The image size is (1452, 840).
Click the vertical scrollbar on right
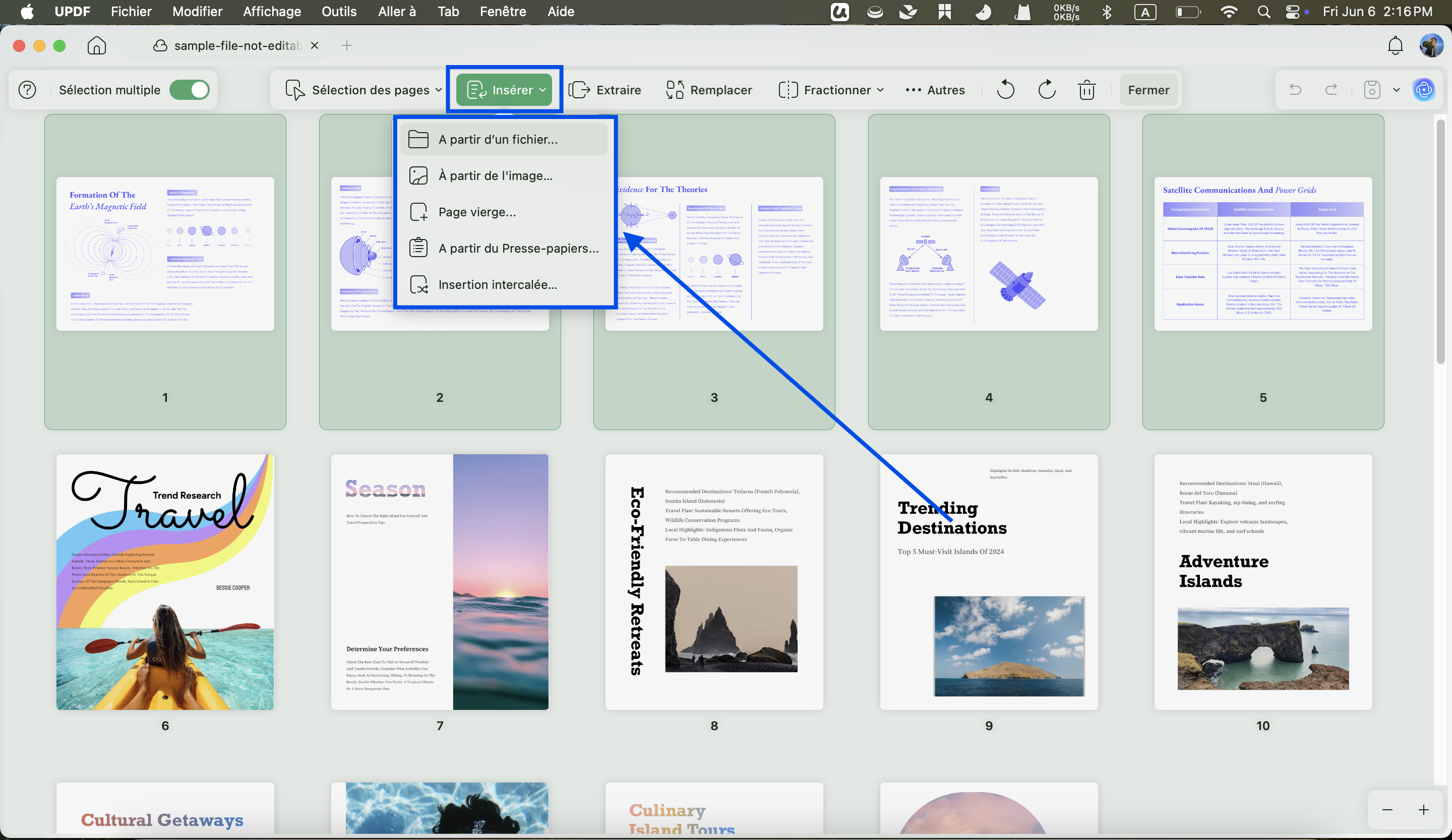click(1440, 242)
